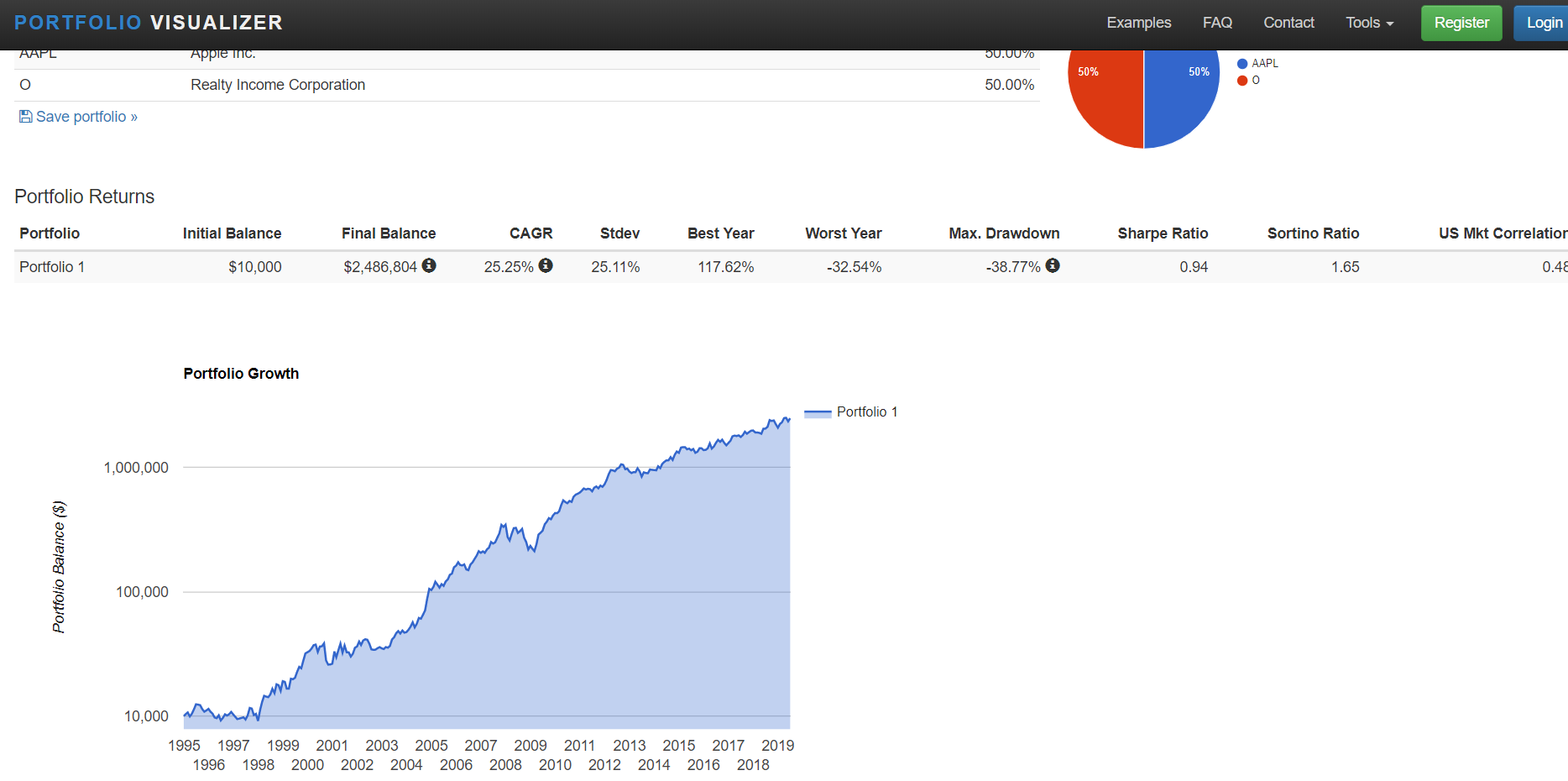The image size is (1568, 781).
Task: Click the Portfolio 1 row label
Action: (52, 267)
